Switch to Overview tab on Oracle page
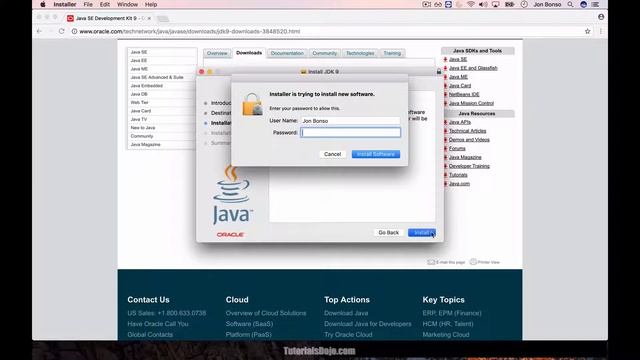 (217, 53)
